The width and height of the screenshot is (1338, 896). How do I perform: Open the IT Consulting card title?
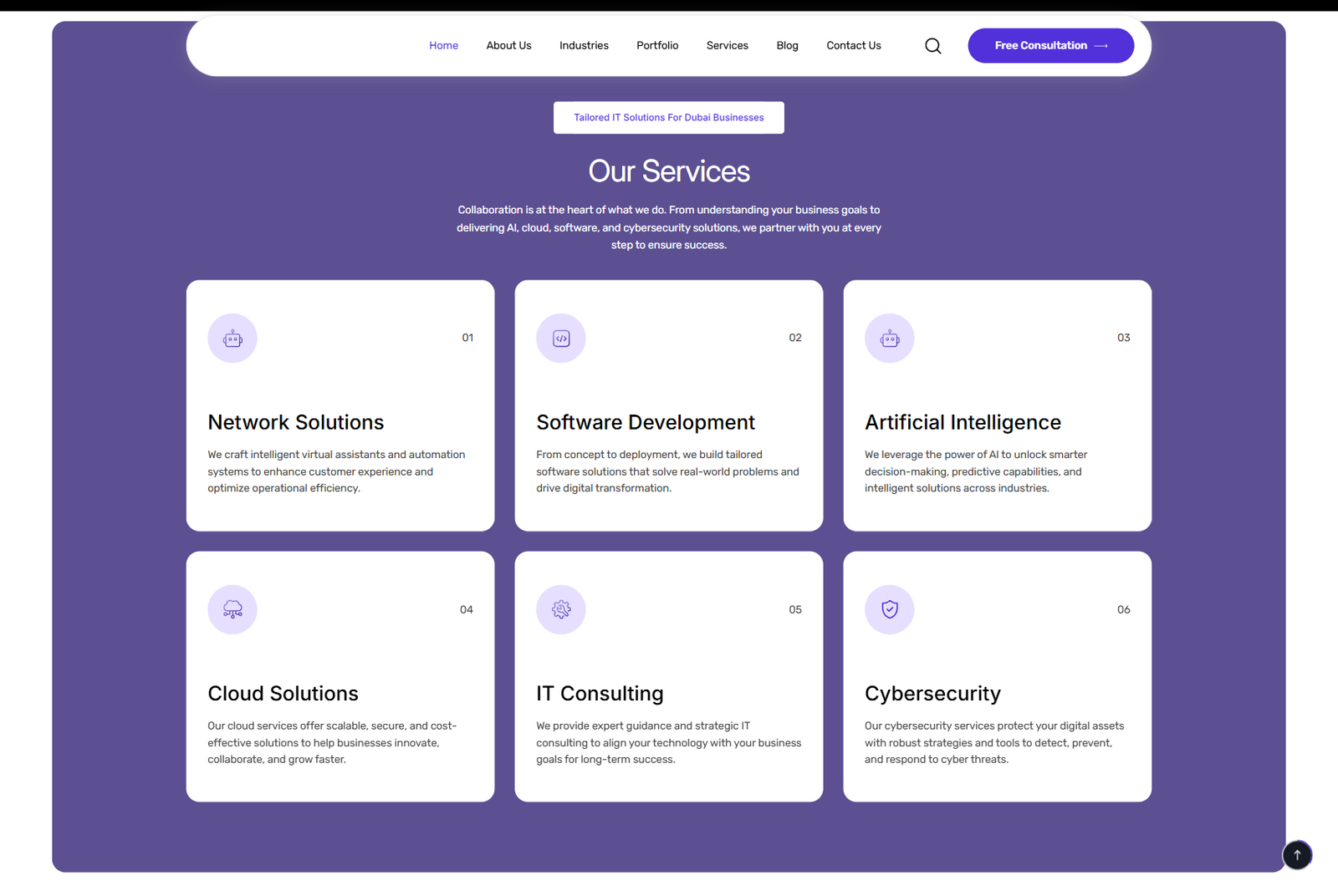pos(600,694)
